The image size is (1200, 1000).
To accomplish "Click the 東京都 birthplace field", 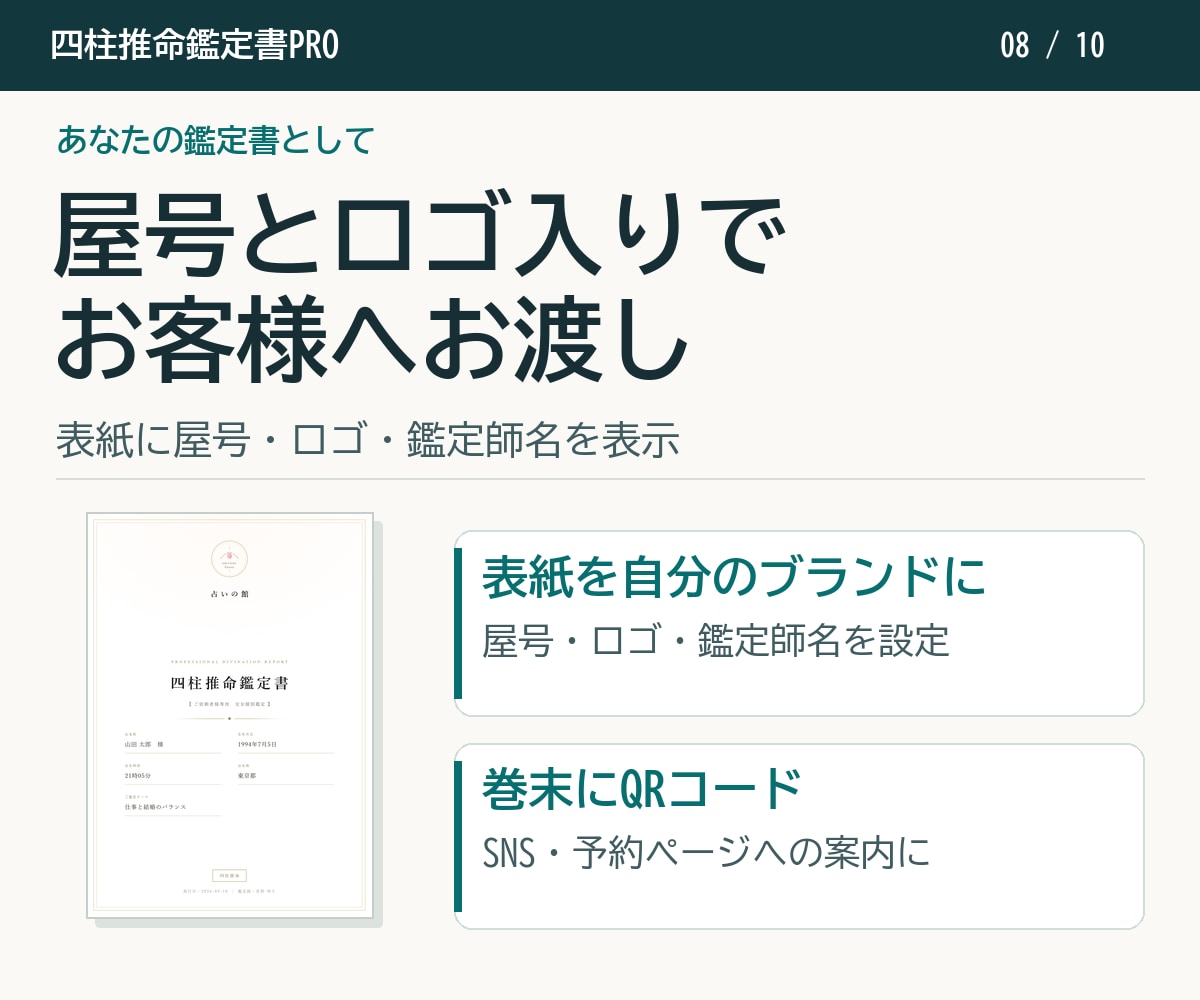I will tap(286, 775).
